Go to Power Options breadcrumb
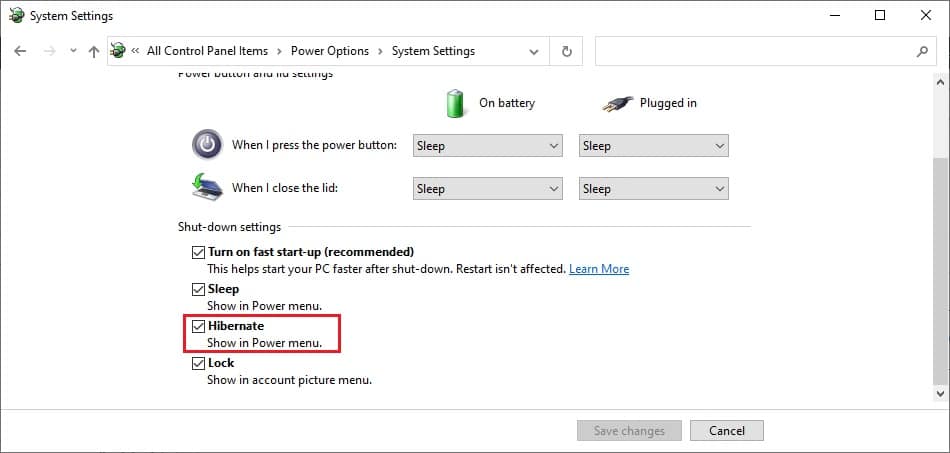The height and width of the screenshot is (453, 950). pyautogui.click(x=329, y=51)
